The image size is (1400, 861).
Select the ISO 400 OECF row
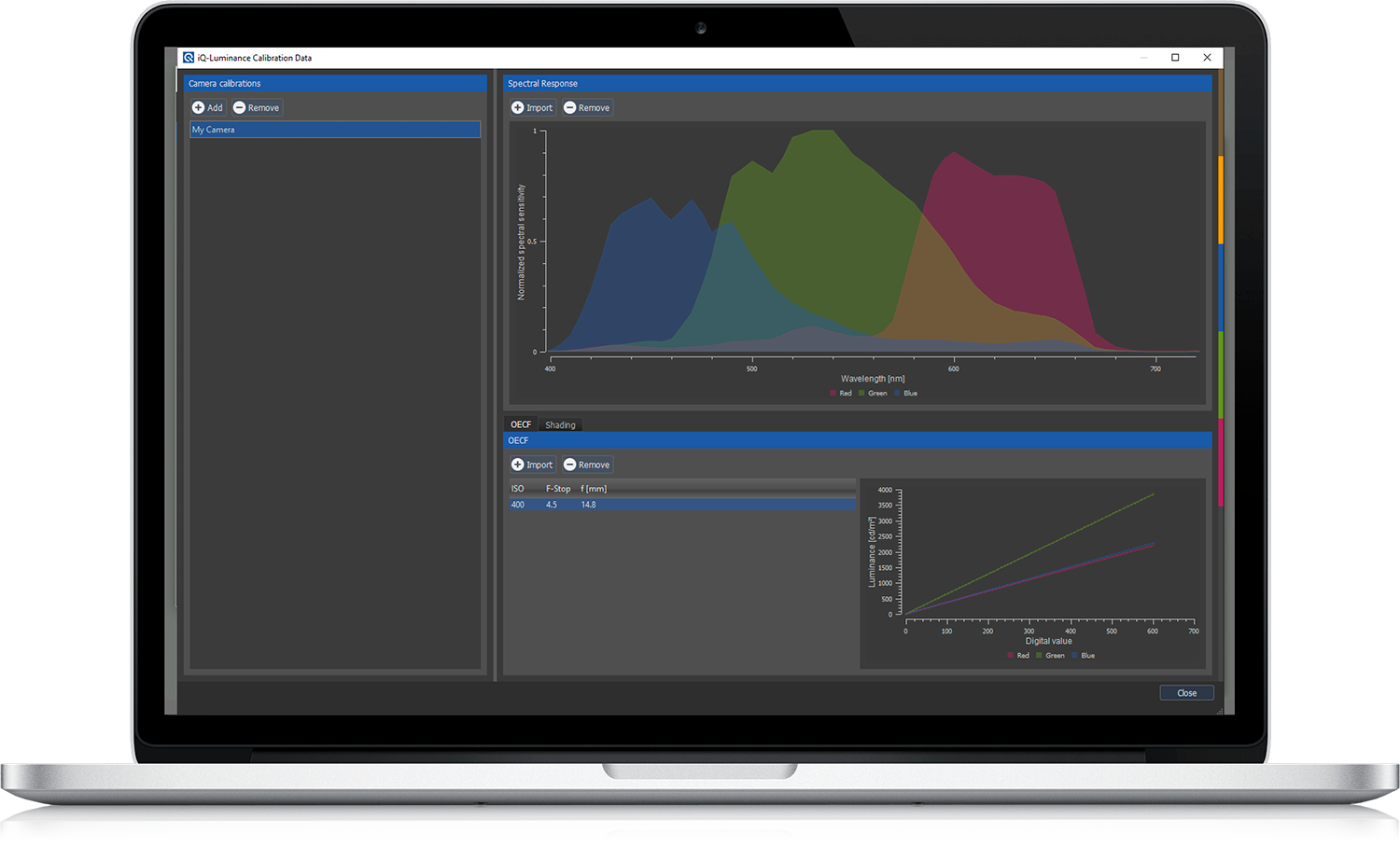tap(681, 505)
